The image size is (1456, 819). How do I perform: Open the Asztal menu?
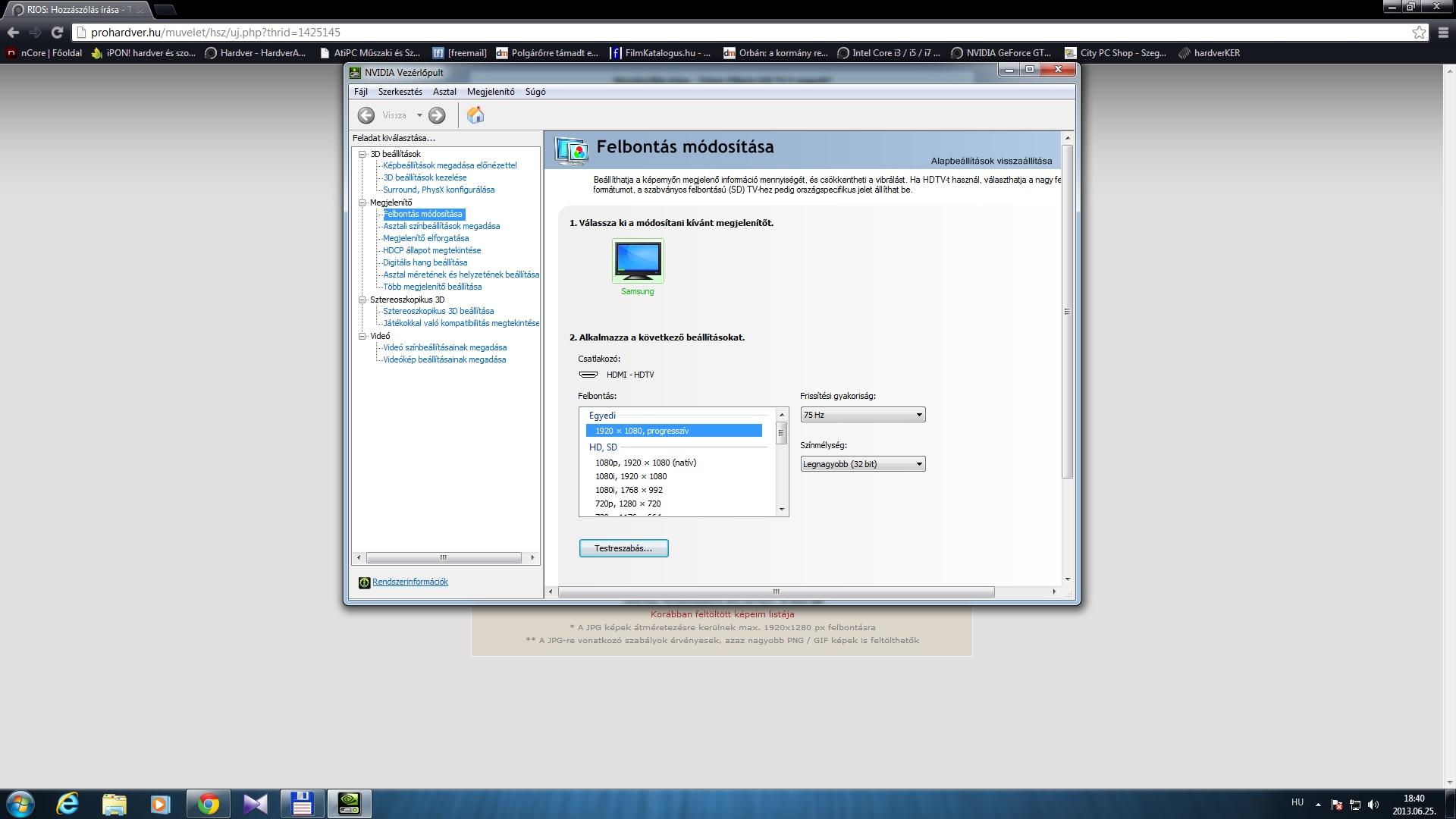coord(444,92)
